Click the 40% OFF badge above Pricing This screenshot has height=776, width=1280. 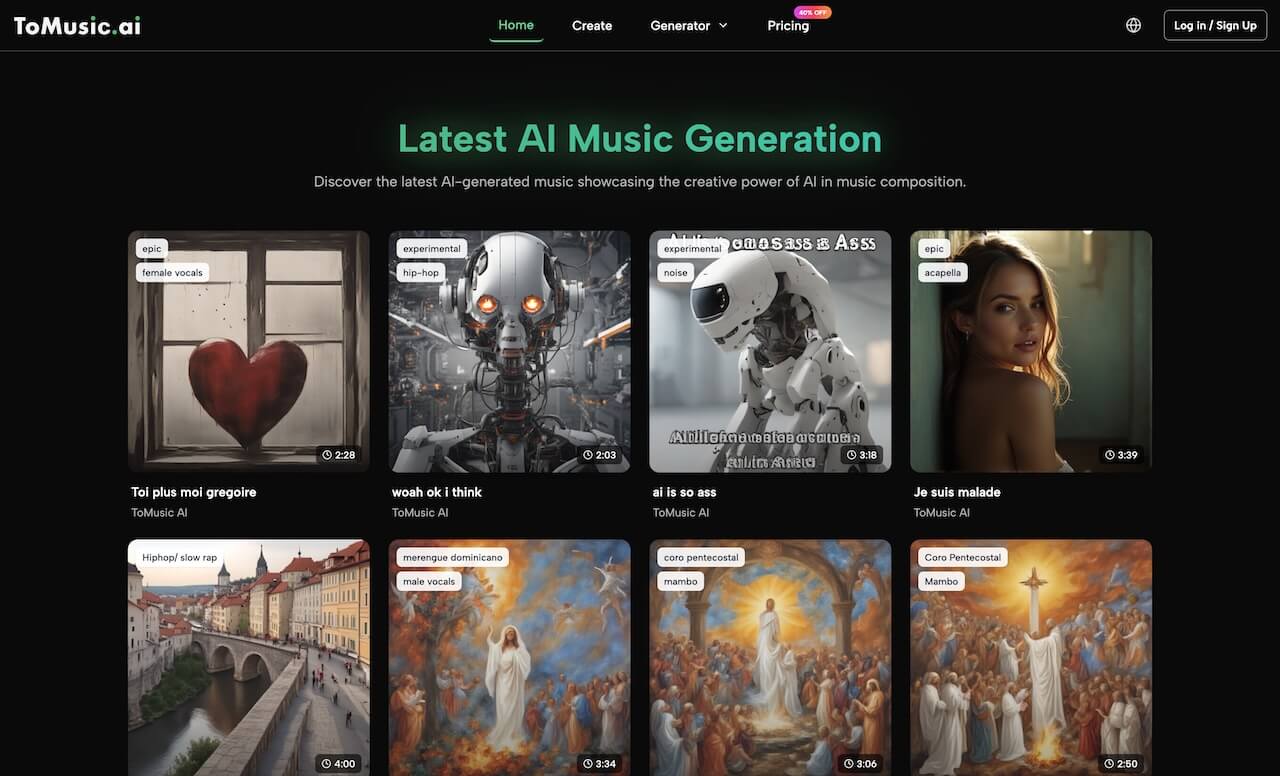[x=813, y=12]
